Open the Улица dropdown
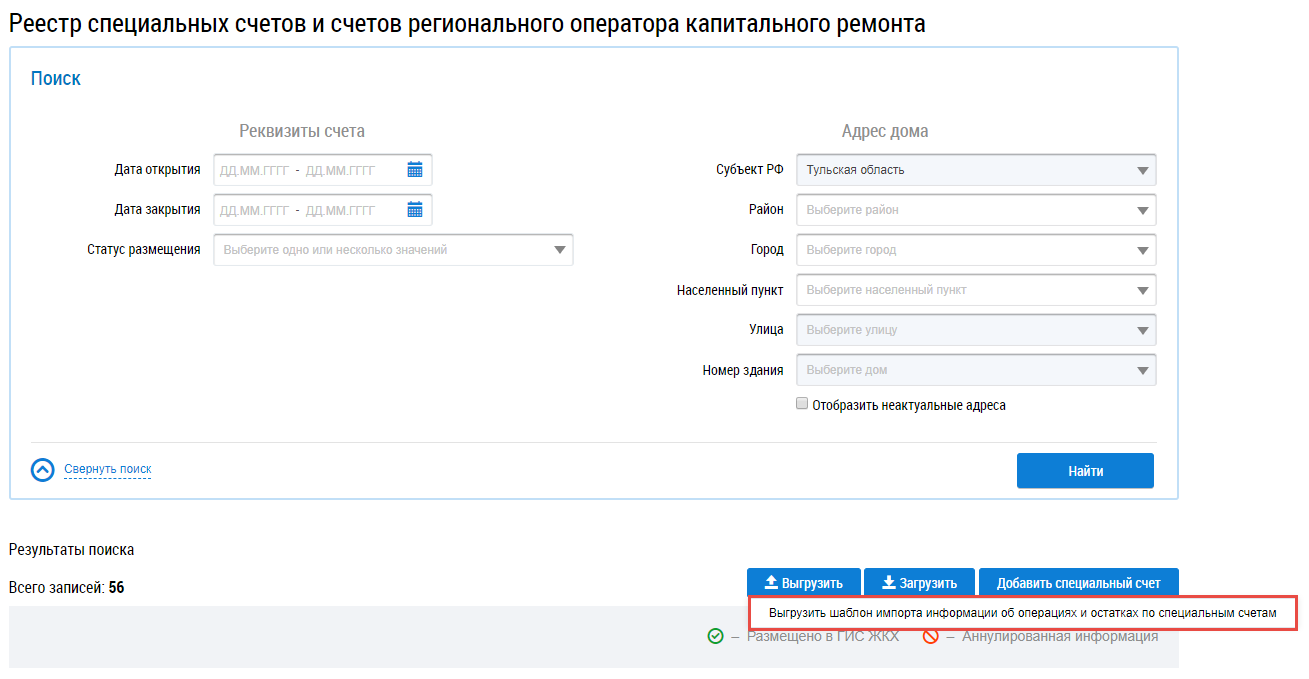 coord(976,330)
